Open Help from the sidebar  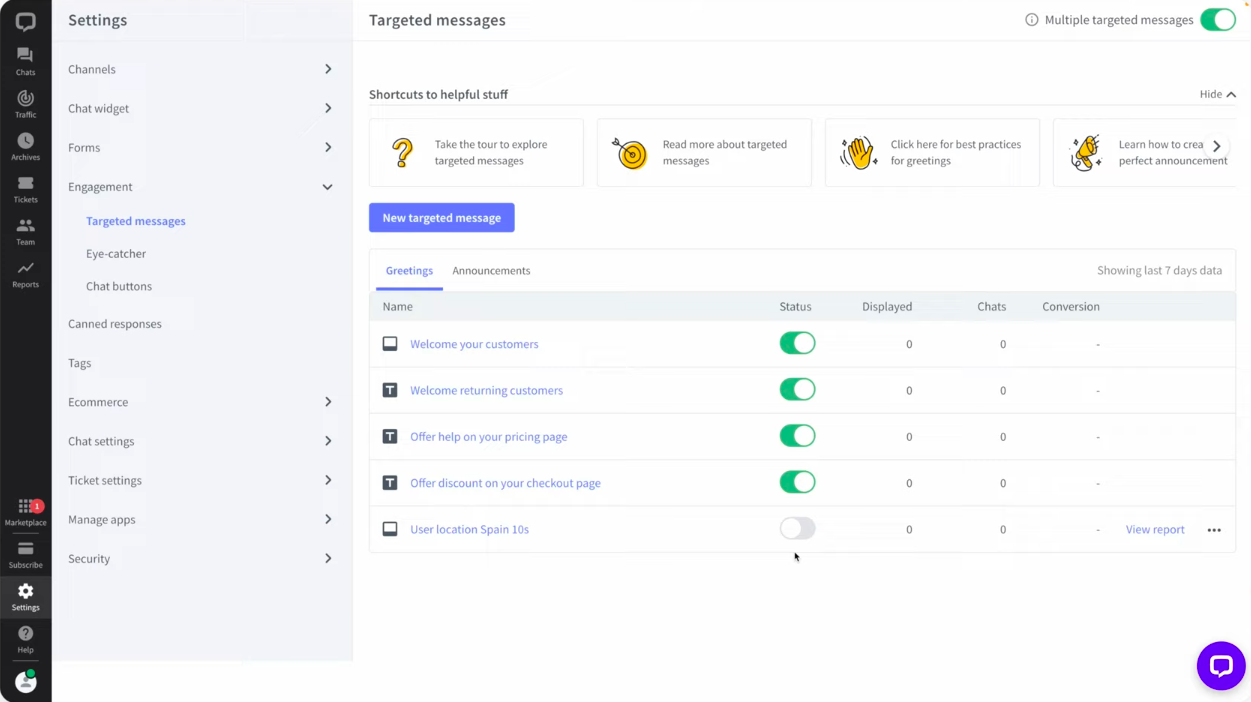[x=25, y=638]
